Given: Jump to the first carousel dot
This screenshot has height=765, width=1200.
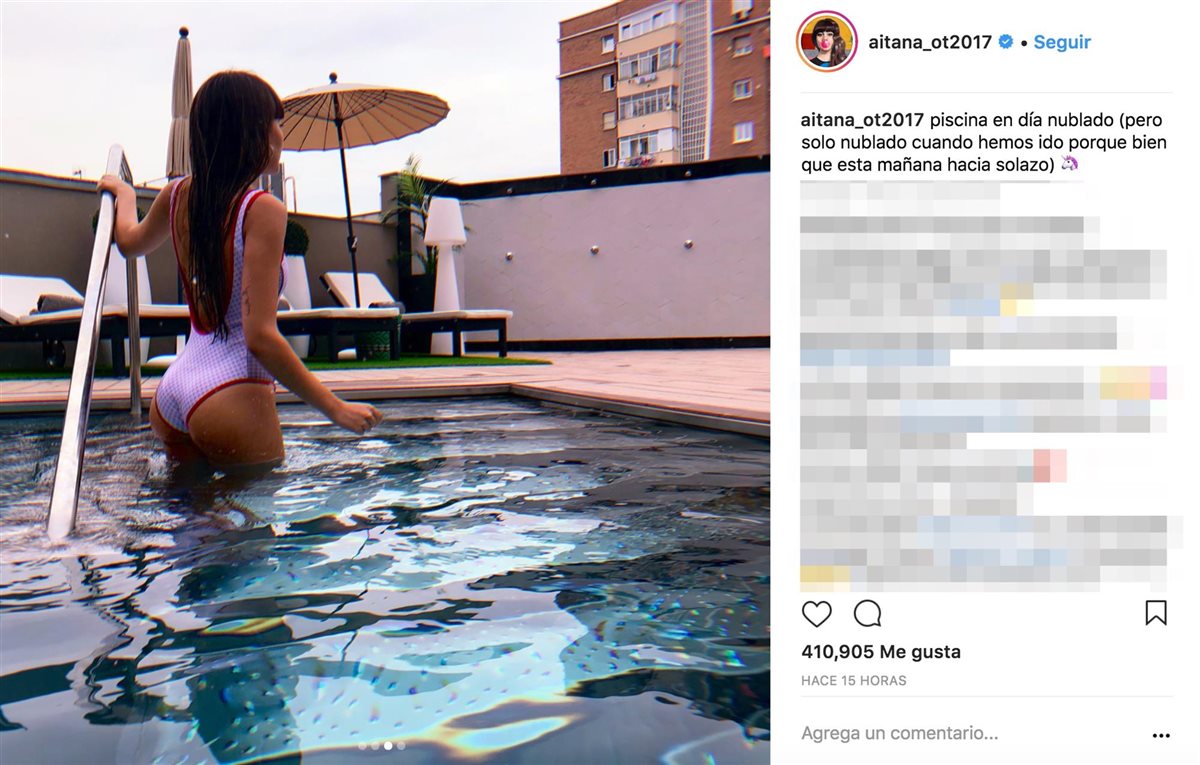Looking at the screenshot, I should click(x=363, y=745).
